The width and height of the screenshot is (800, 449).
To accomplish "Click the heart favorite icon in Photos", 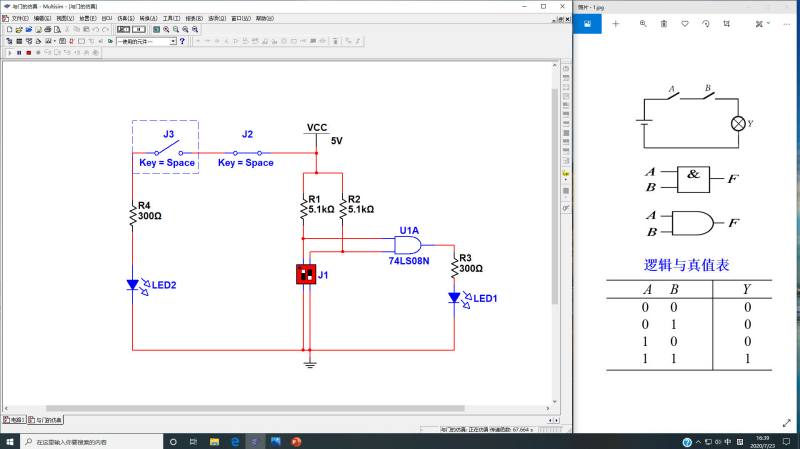I will click(685, 23).
